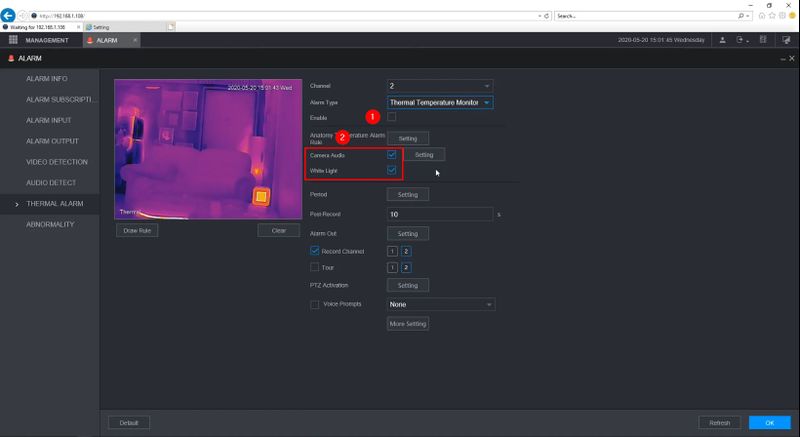The width and height of the screenshot is (800, 437).
Task: Uncheck the Camera Audio checkbox
Action: point(392,155)
